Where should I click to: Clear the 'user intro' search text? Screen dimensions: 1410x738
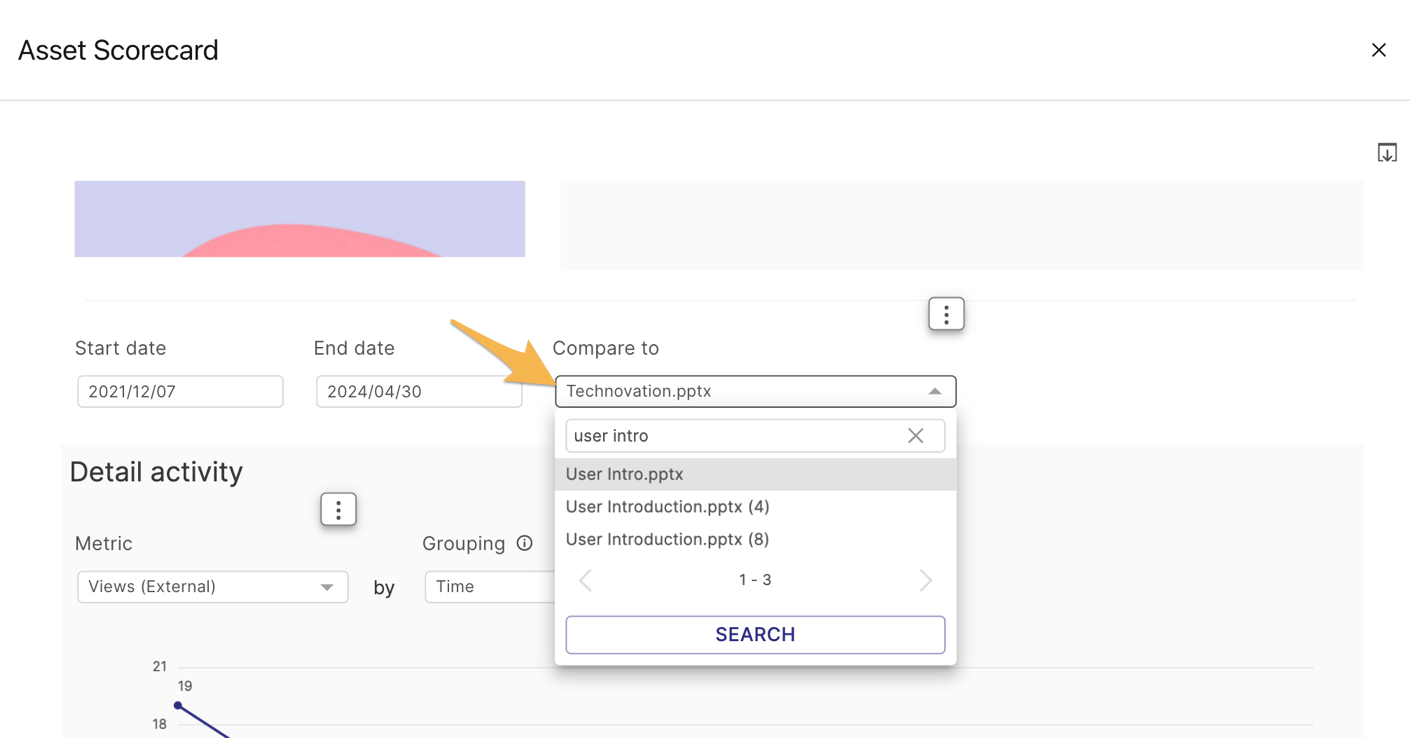pos(915,436)
